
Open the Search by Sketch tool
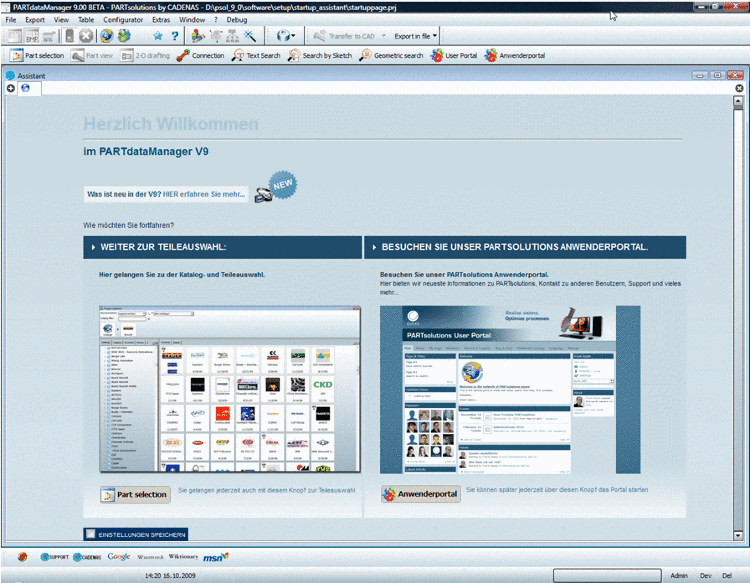coord(320,55)
